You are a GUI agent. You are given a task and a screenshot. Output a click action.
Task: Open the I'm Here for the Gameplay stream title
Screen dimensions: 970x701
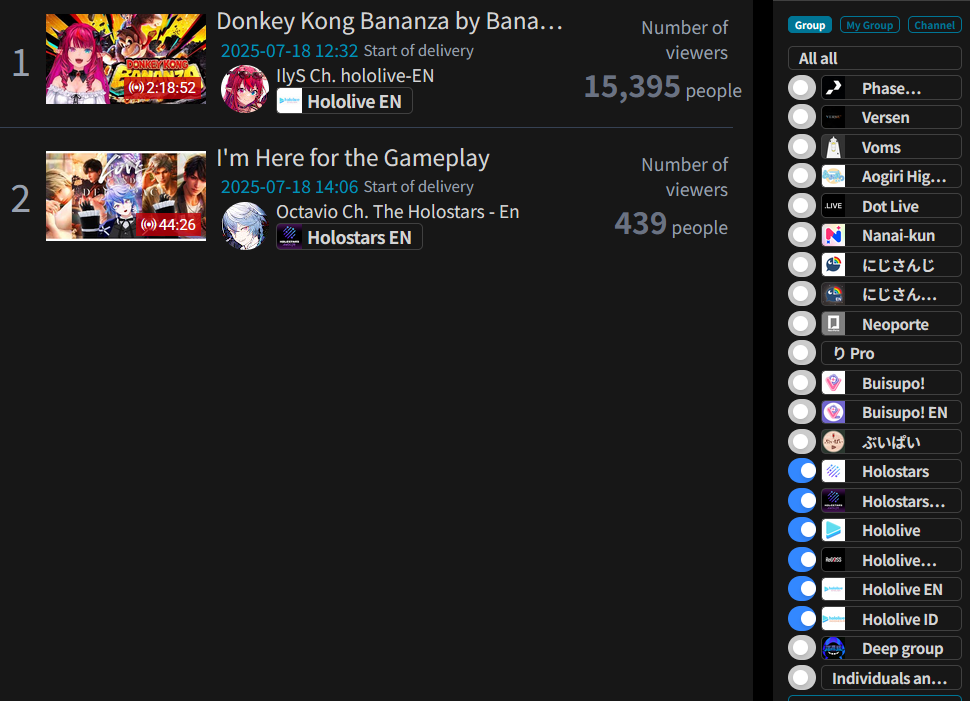click(353, 158)
